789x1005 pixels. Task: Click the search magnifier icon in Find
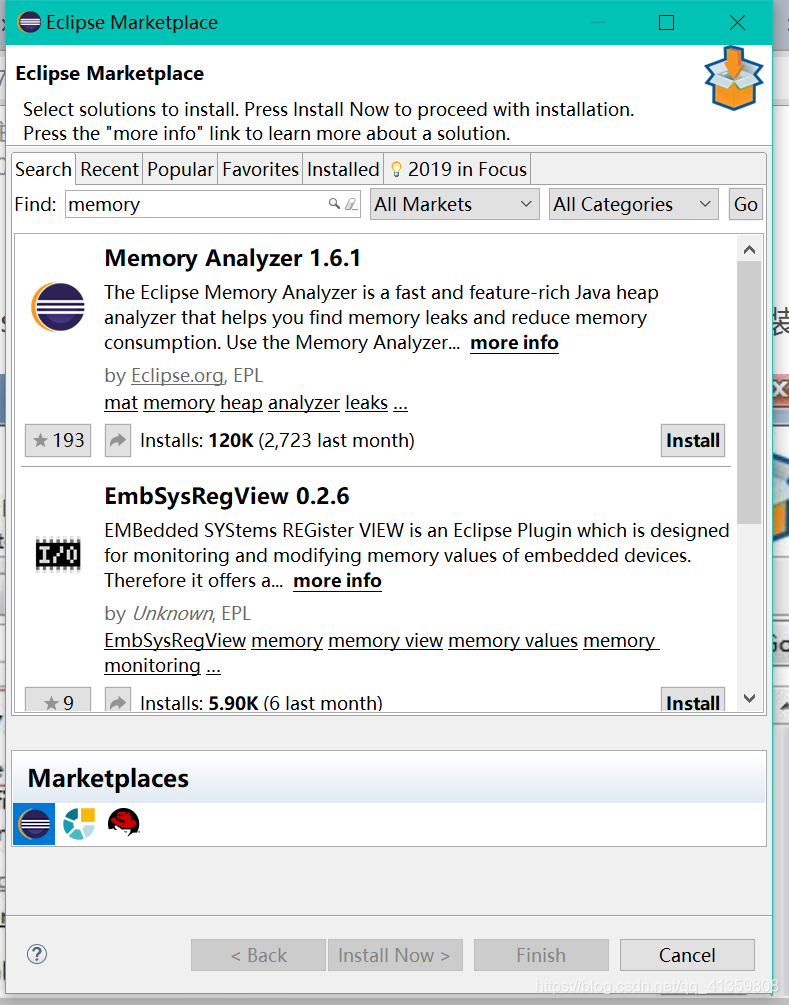coord(334,204)
